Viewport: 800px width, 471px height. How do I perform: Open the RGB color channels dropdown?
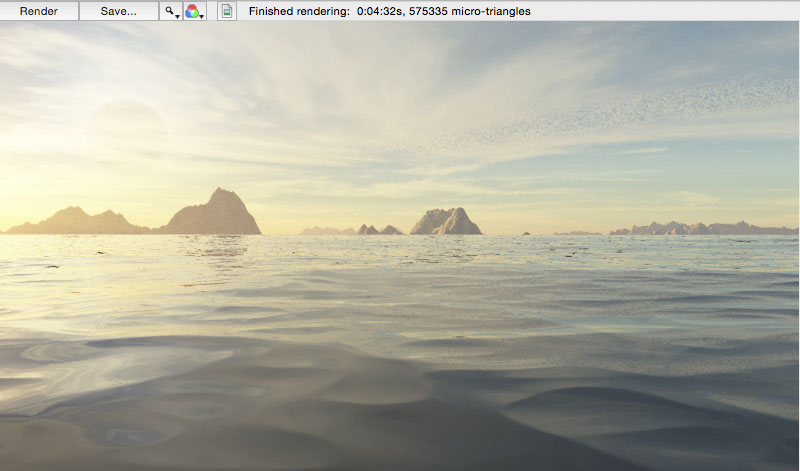click(203, 14)
